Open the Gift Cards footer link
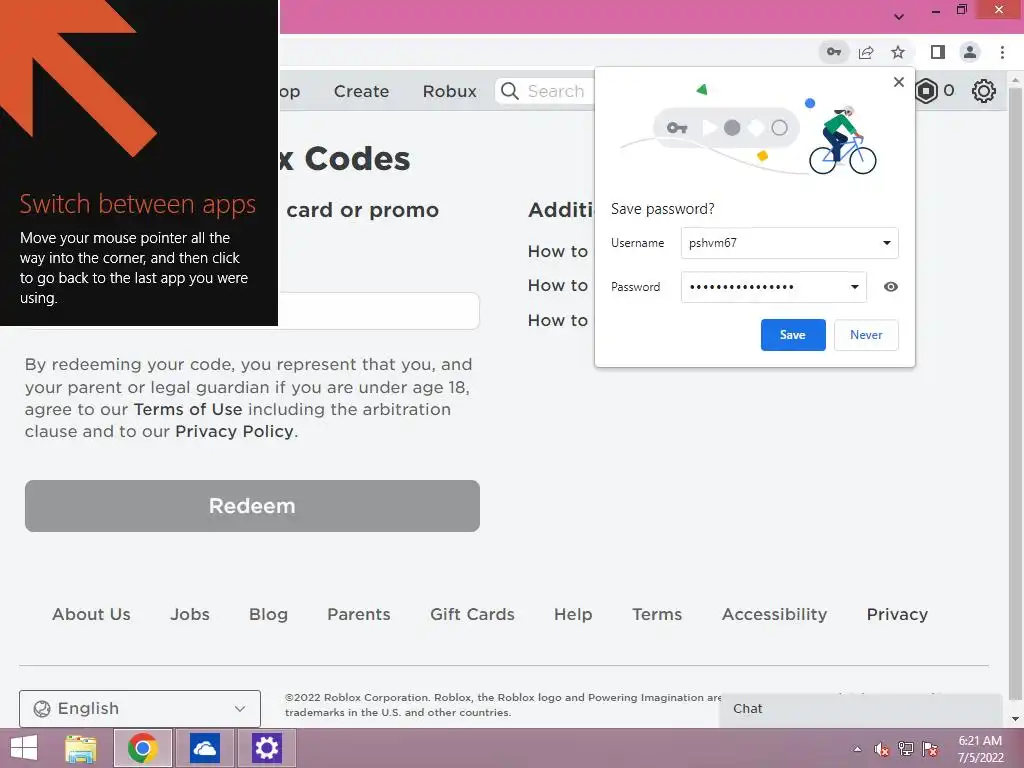Image resolution: width=1024 pixels, height=768 pixels. click(472, 614)
